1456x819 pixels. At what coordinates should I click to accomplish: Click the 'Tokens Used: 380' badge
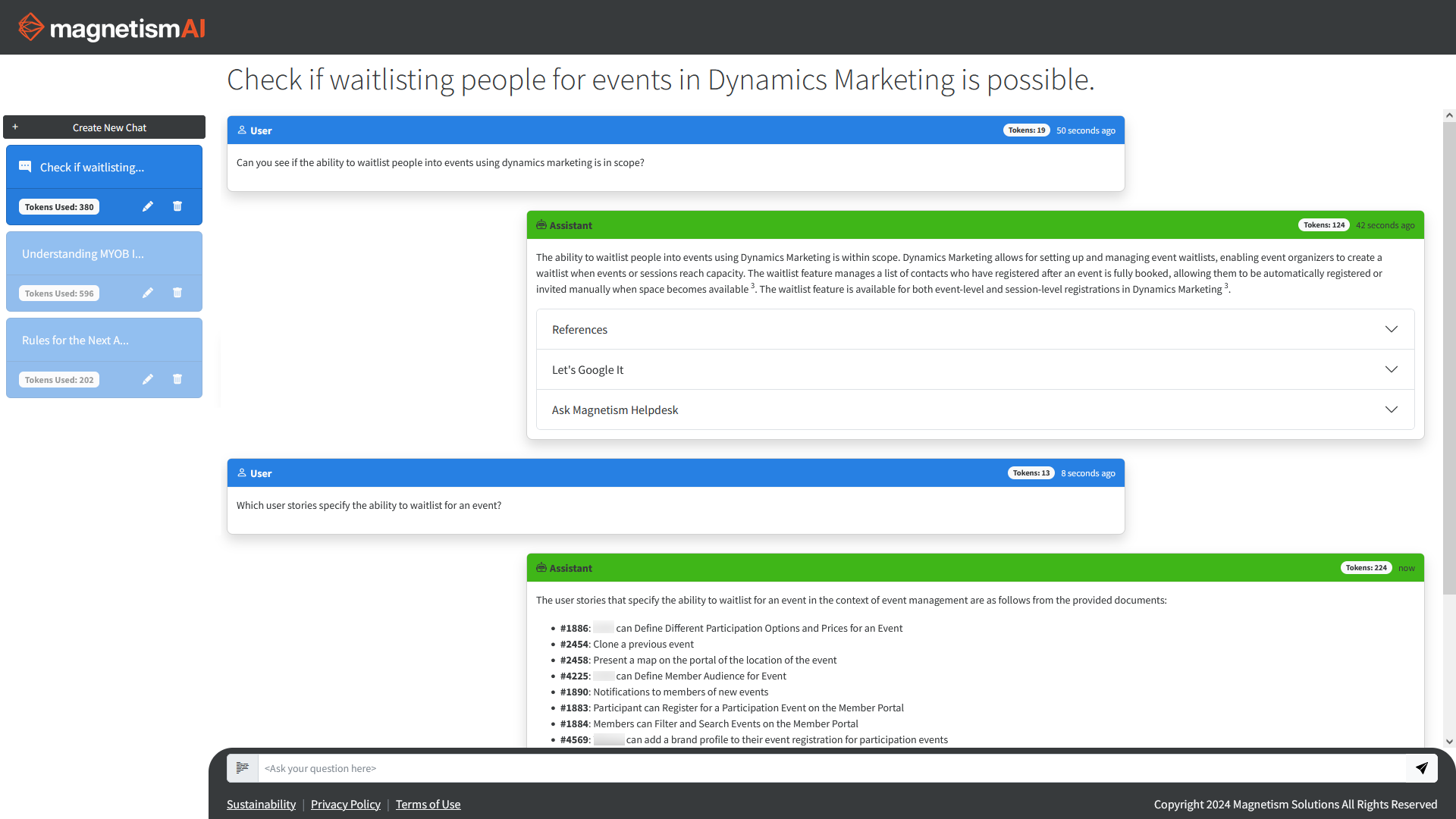coord(59,207)
